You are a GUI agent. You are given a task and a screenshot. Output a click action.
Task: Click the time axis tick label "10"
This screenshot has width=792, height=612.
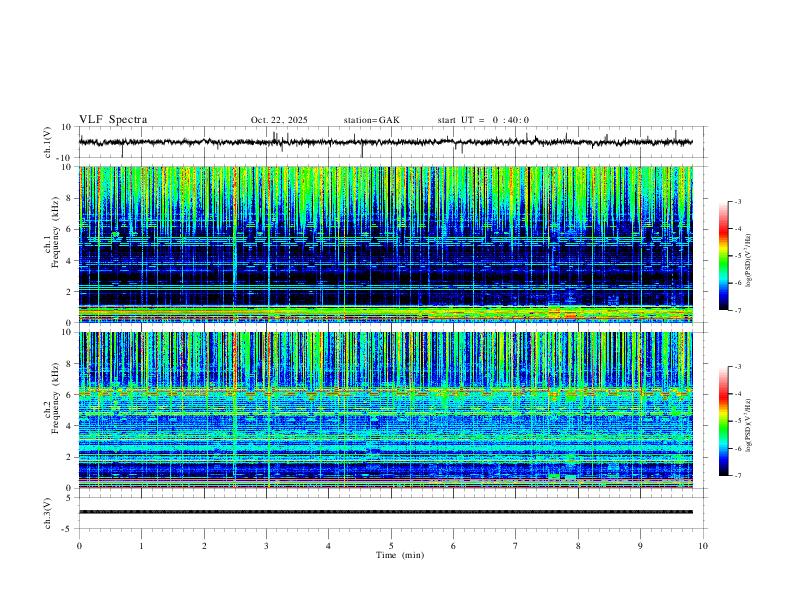703,546
